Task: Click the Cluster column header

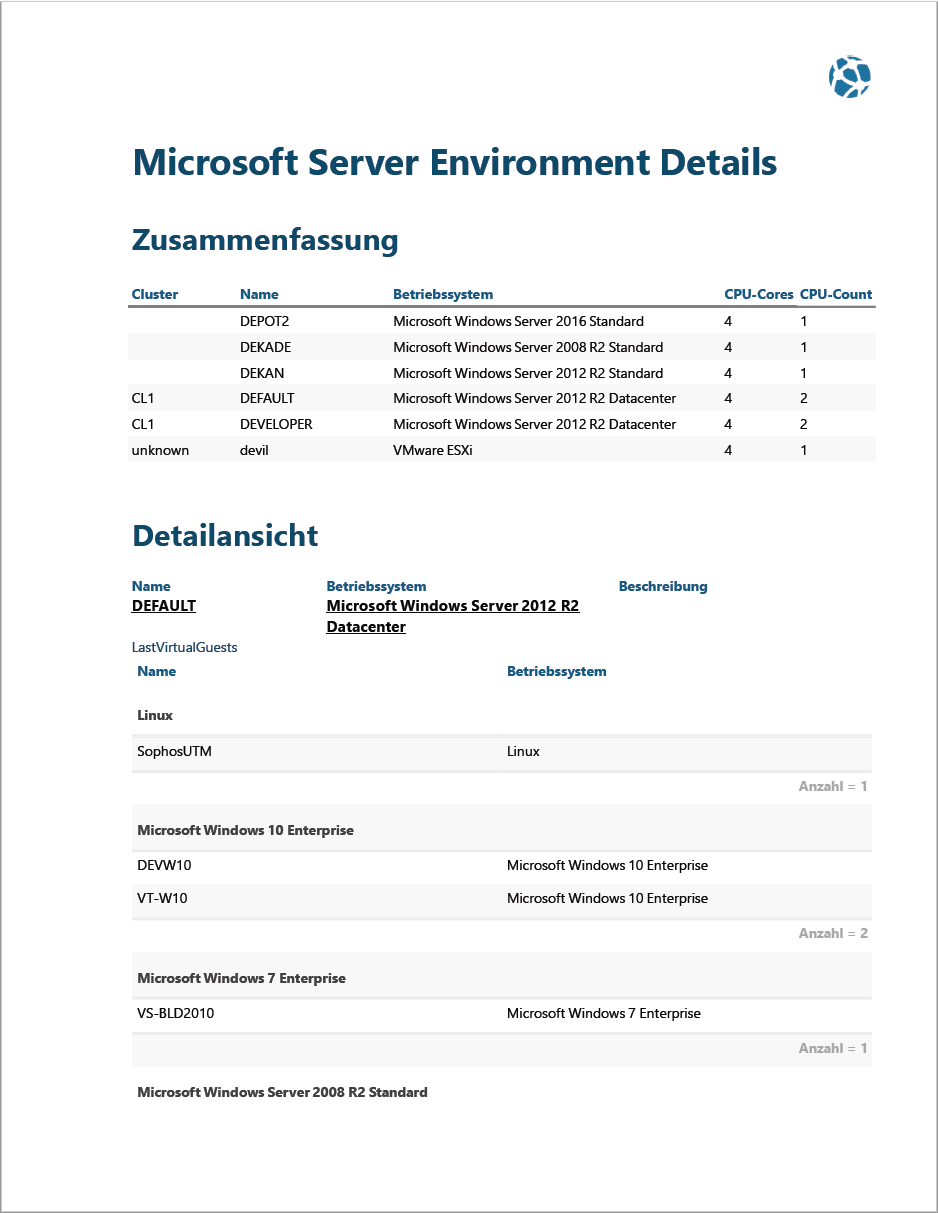Action: pos(155,294)
